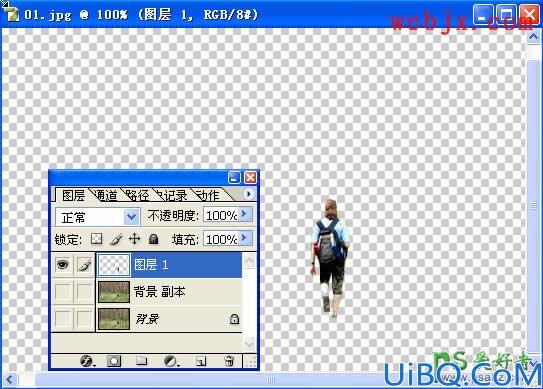Switch to the 路径 tab
This screenshot has height=389, width=543.
click(x=137, y=196)
